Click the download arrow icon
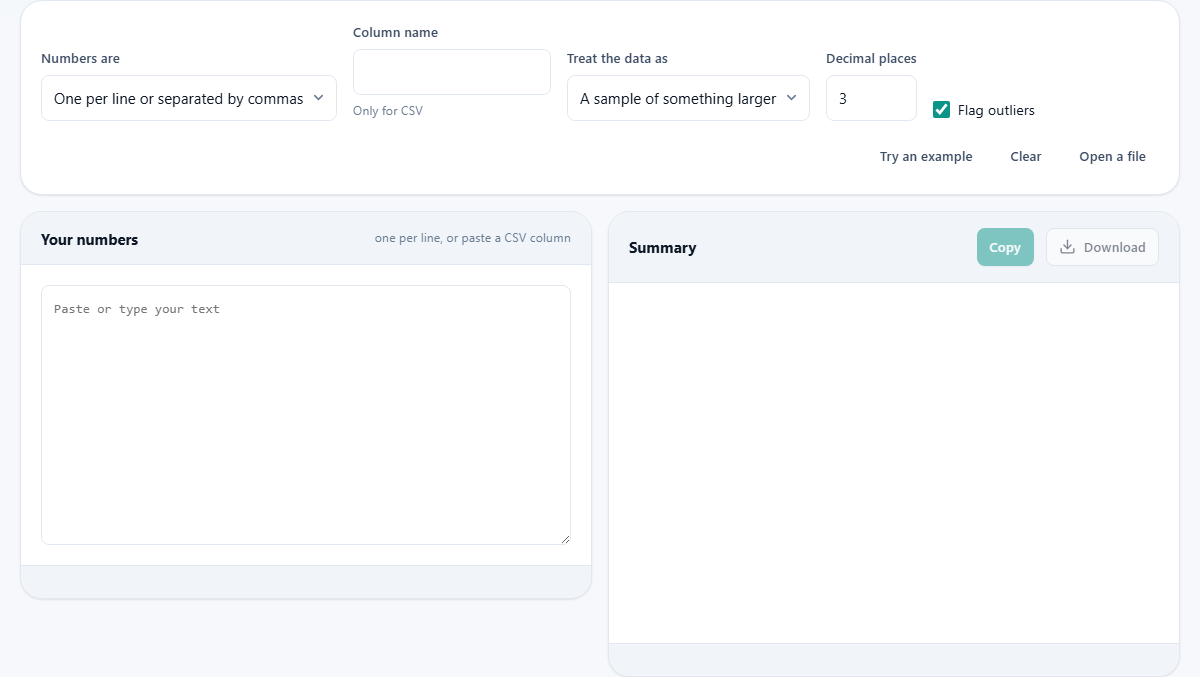 click(x=1067, y=247)
